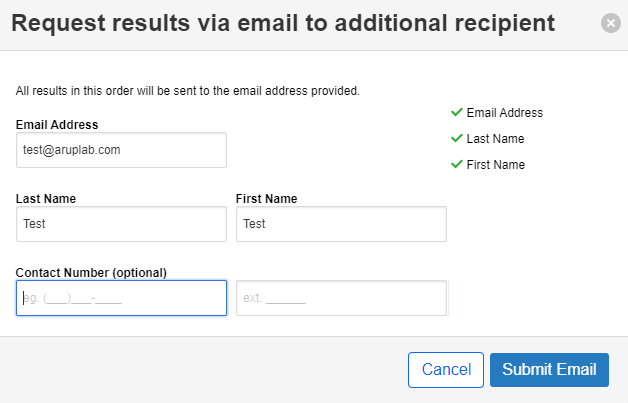Focus the Contact Number phone field

coord(121,298)
